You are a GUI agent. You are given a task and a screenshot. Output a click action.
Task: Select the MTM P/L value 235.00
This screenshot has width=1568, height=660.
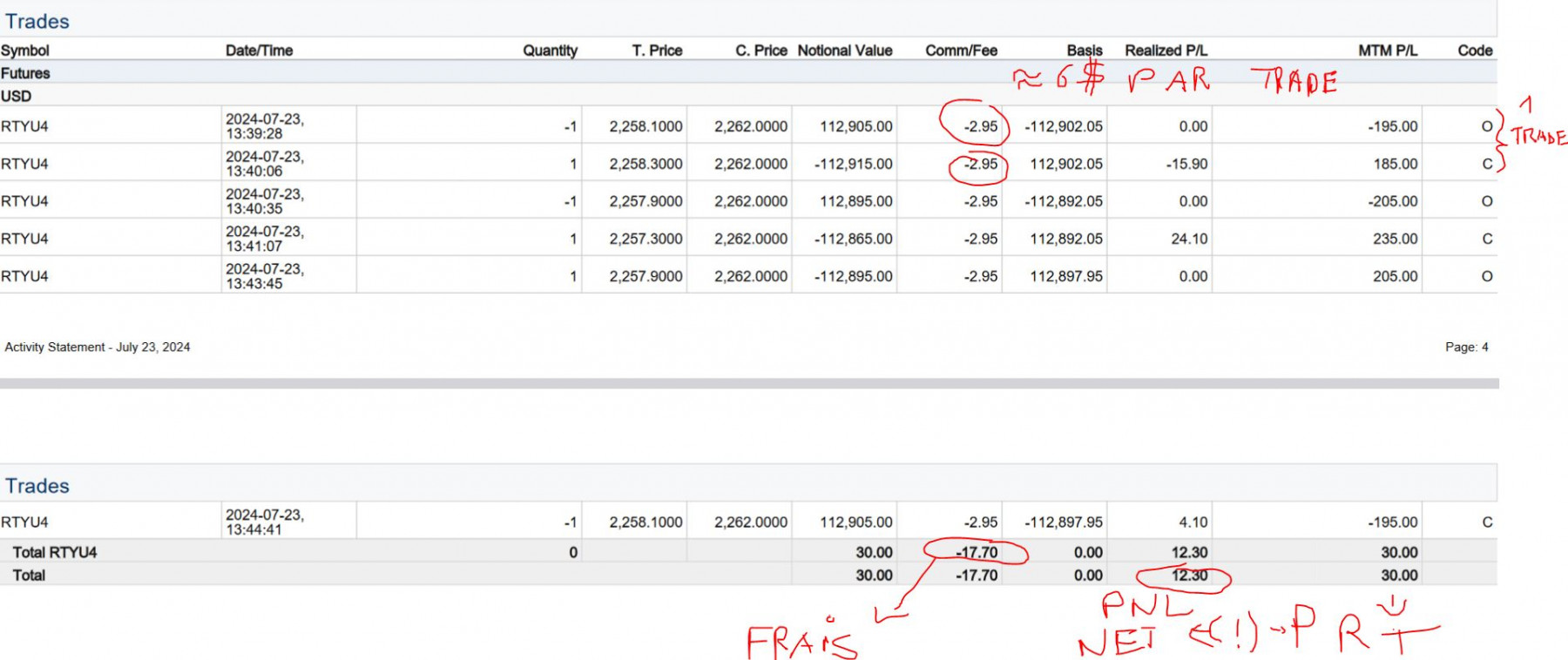point(1396,239)
